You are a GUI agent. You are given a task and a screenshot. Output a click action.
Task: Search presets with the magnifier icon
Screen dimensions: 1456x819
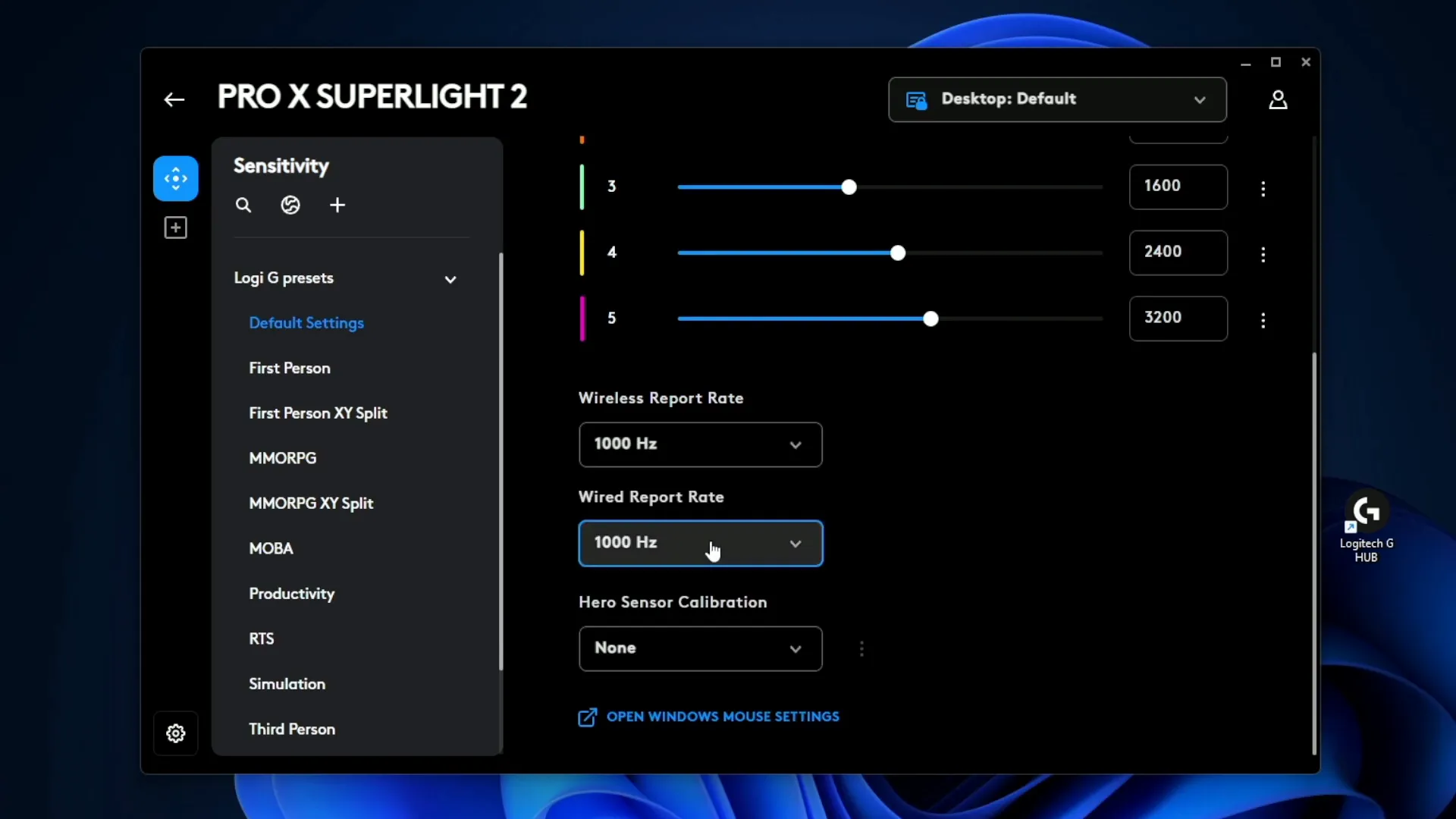pos(243,205)
